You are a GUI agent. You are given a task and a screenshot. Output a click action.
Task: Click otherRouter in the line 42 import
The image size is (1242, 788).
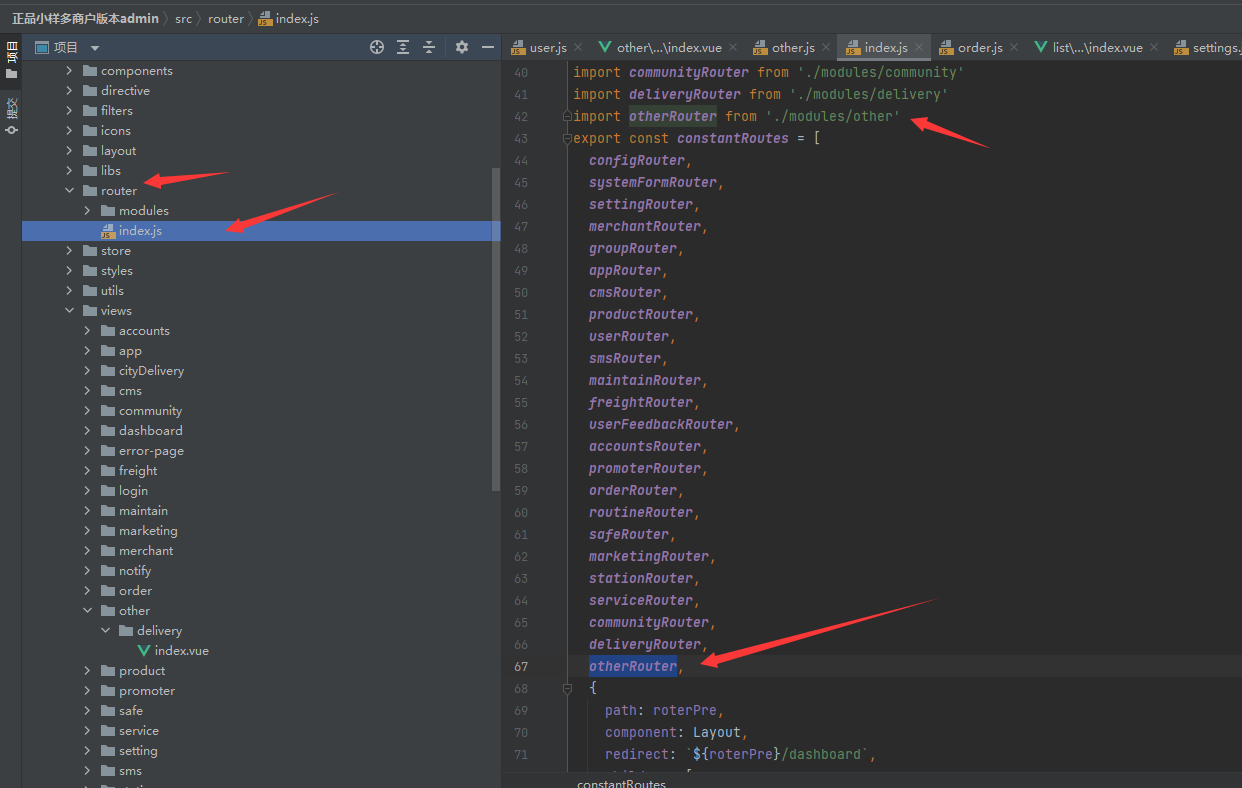coord(673,117)
